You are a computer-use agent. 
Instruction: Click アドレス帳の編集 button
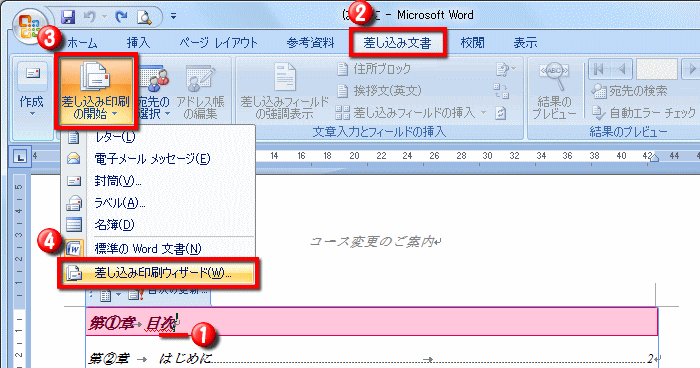(x=200, y=91)
